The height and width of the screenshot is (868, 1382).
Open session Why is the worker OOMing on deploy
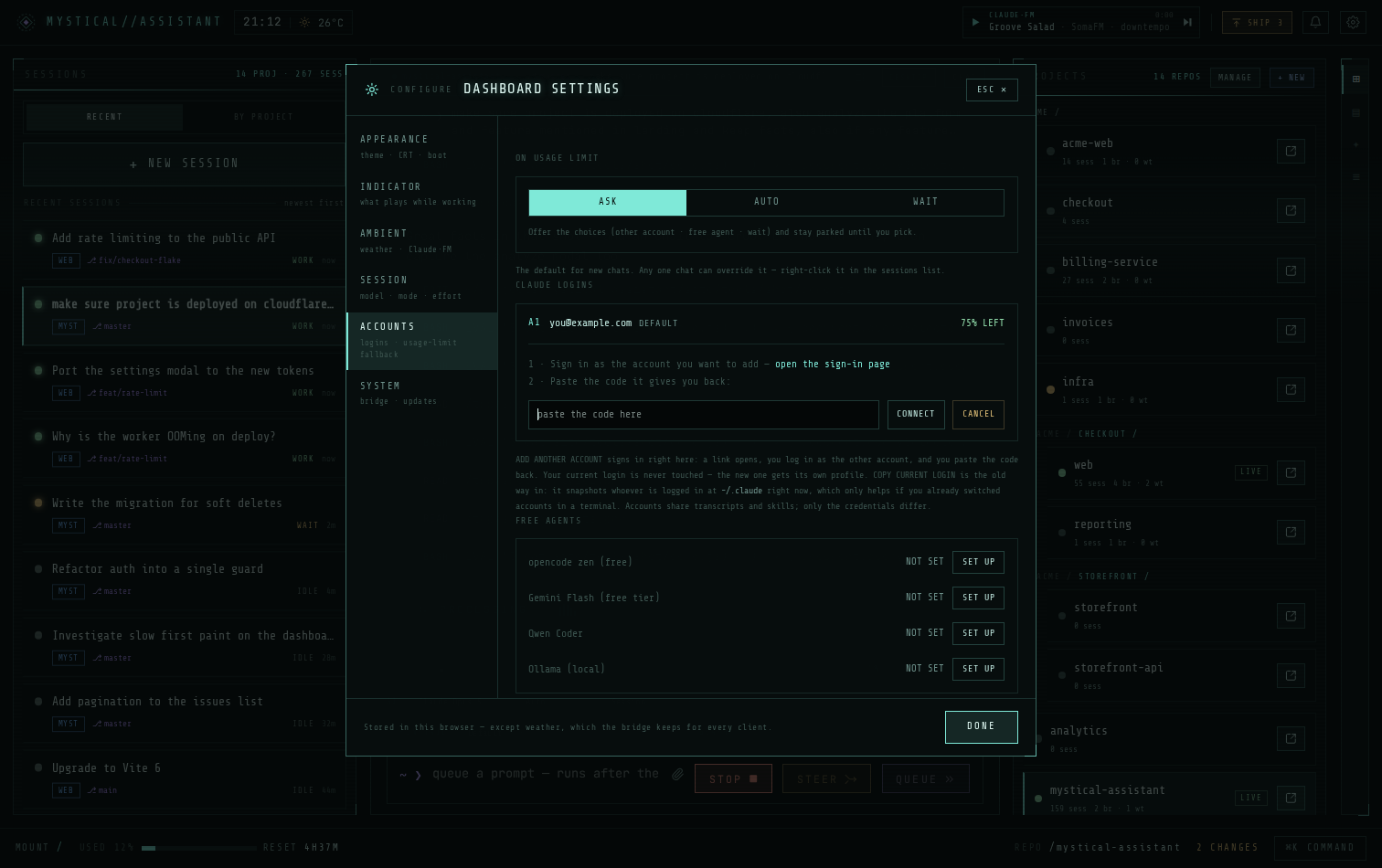184,447
